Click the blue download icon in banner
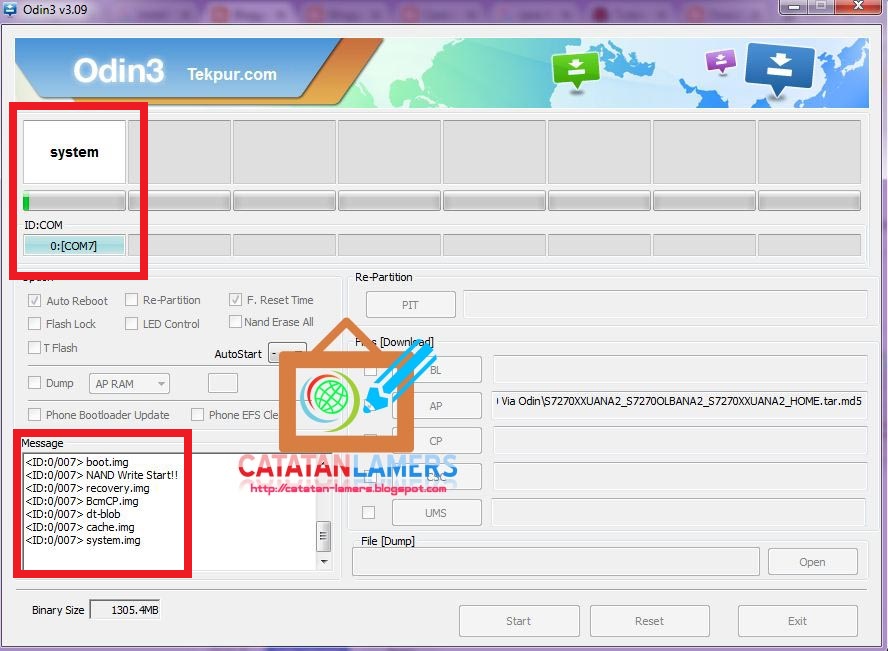 tap(780, 68)
